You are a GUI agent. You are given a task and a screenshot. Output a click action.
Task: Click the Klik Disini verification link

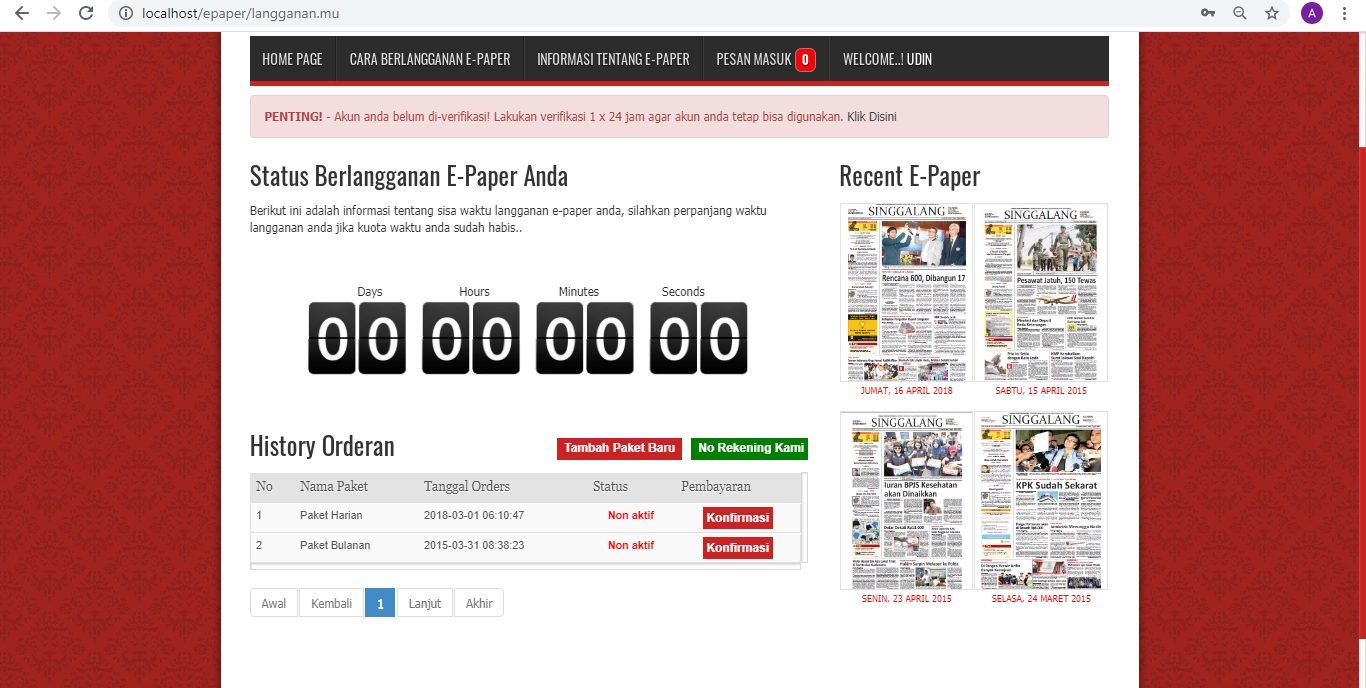[x=871, y=117]
